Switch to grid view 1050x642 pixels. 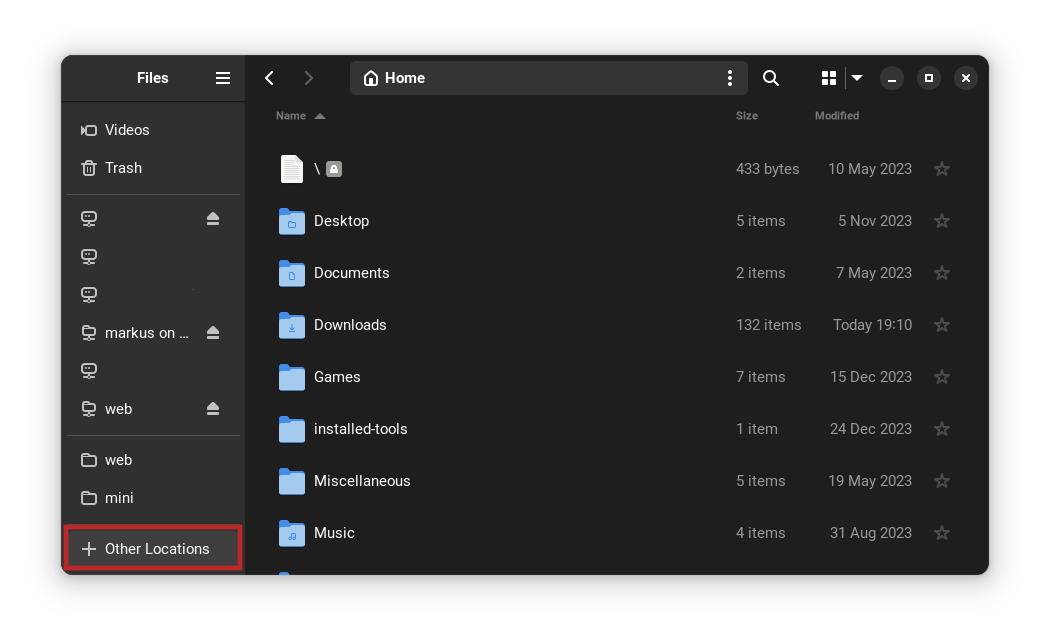828,77
